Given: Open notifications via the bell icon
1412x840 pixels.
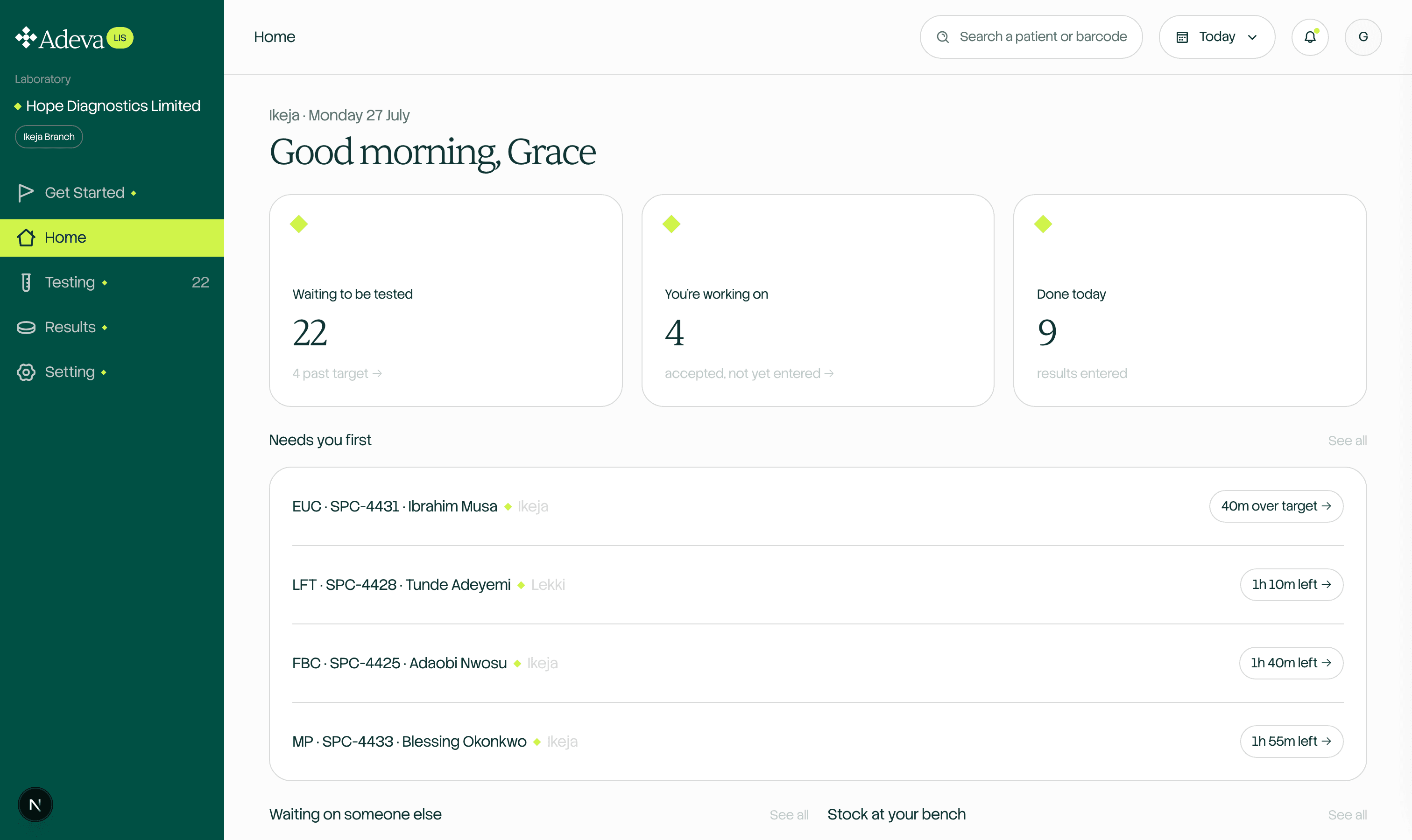Looking at the screenshot, I should (1310, 37).
